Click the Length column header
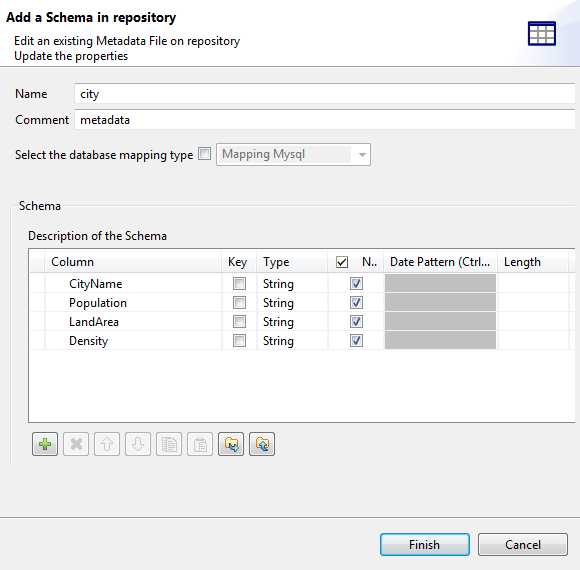 (x=533, y=262)
